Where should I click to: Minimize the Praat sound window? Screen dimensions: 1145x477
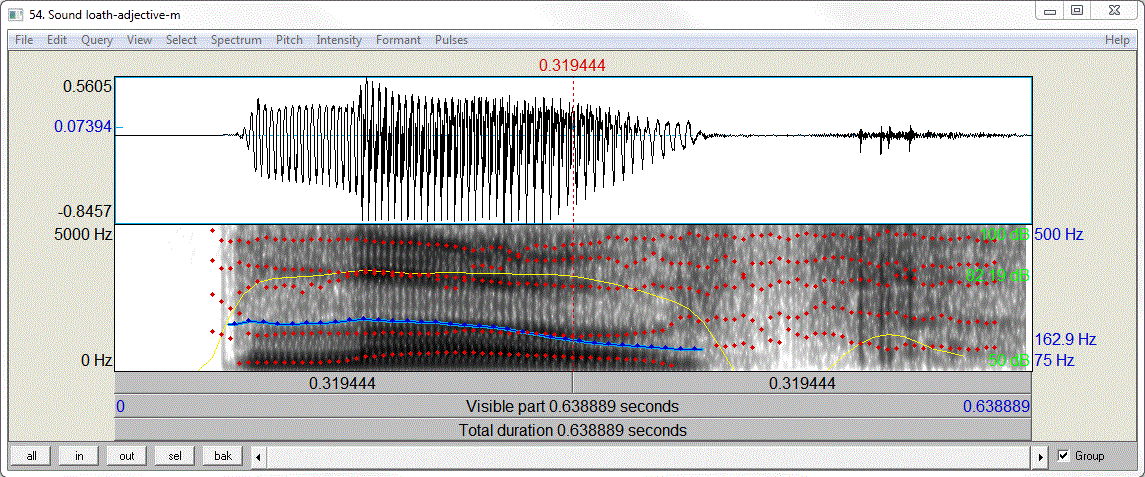click(x=1051, y=10)
